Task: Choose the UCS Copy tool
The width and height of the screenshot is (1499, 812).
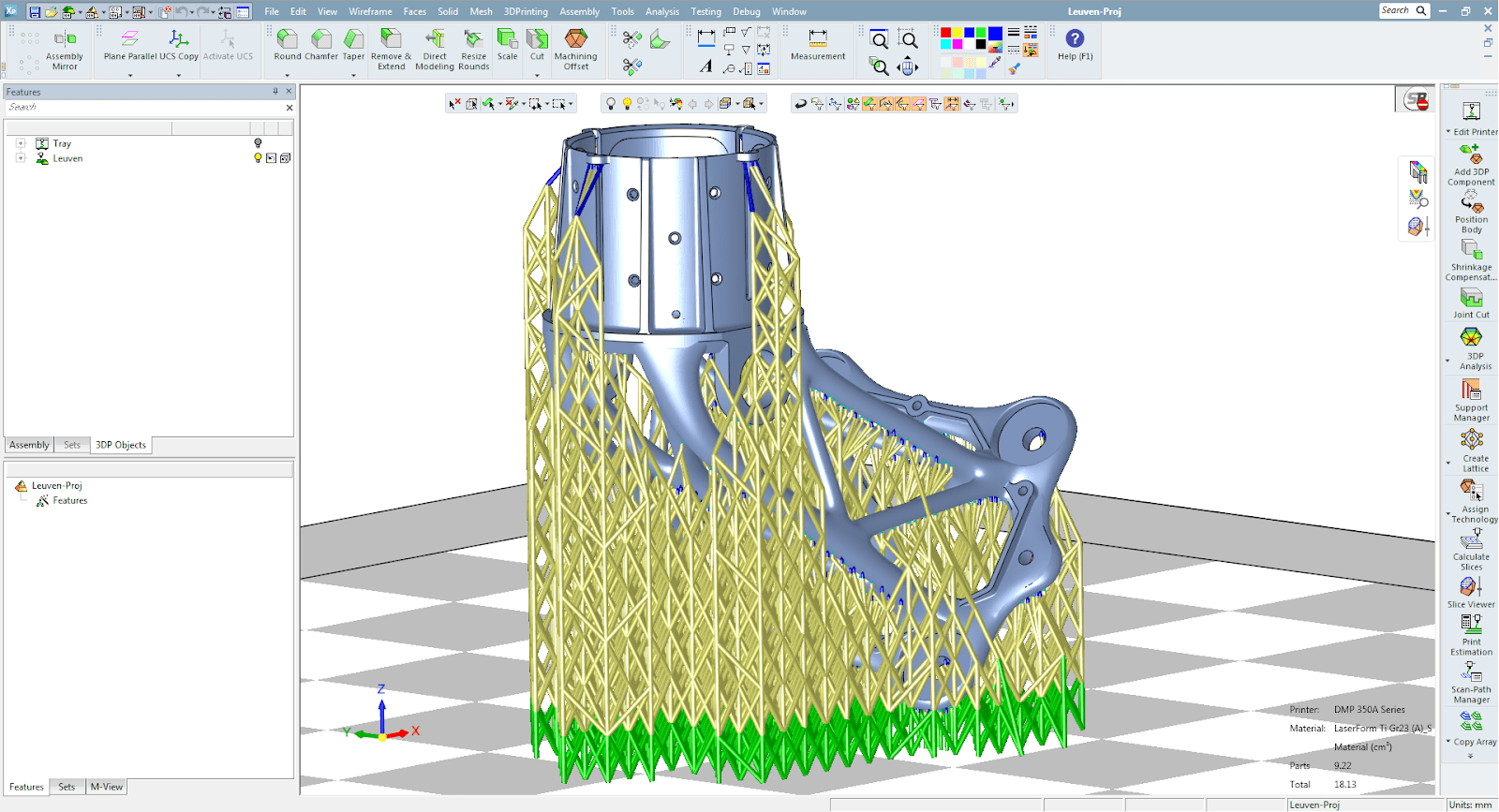Action: [x=179, y=46]
